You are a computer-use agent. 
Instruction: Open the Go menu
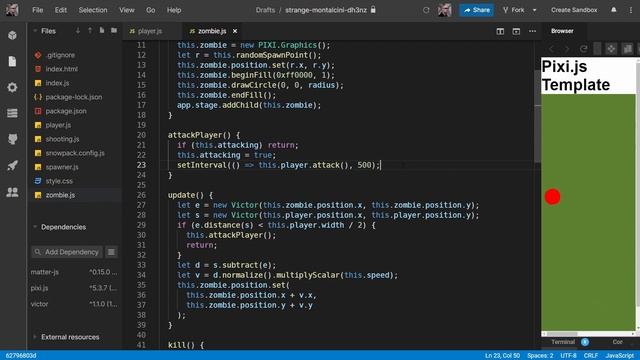[151, 10]
